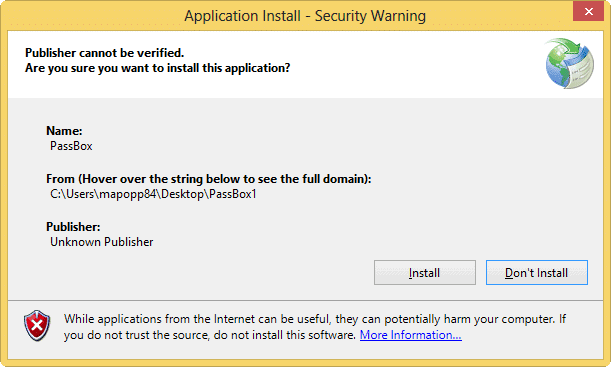Screen dimensions: 611x367
Task: Click the Internet applications warning text
Action: pos(315,319)
